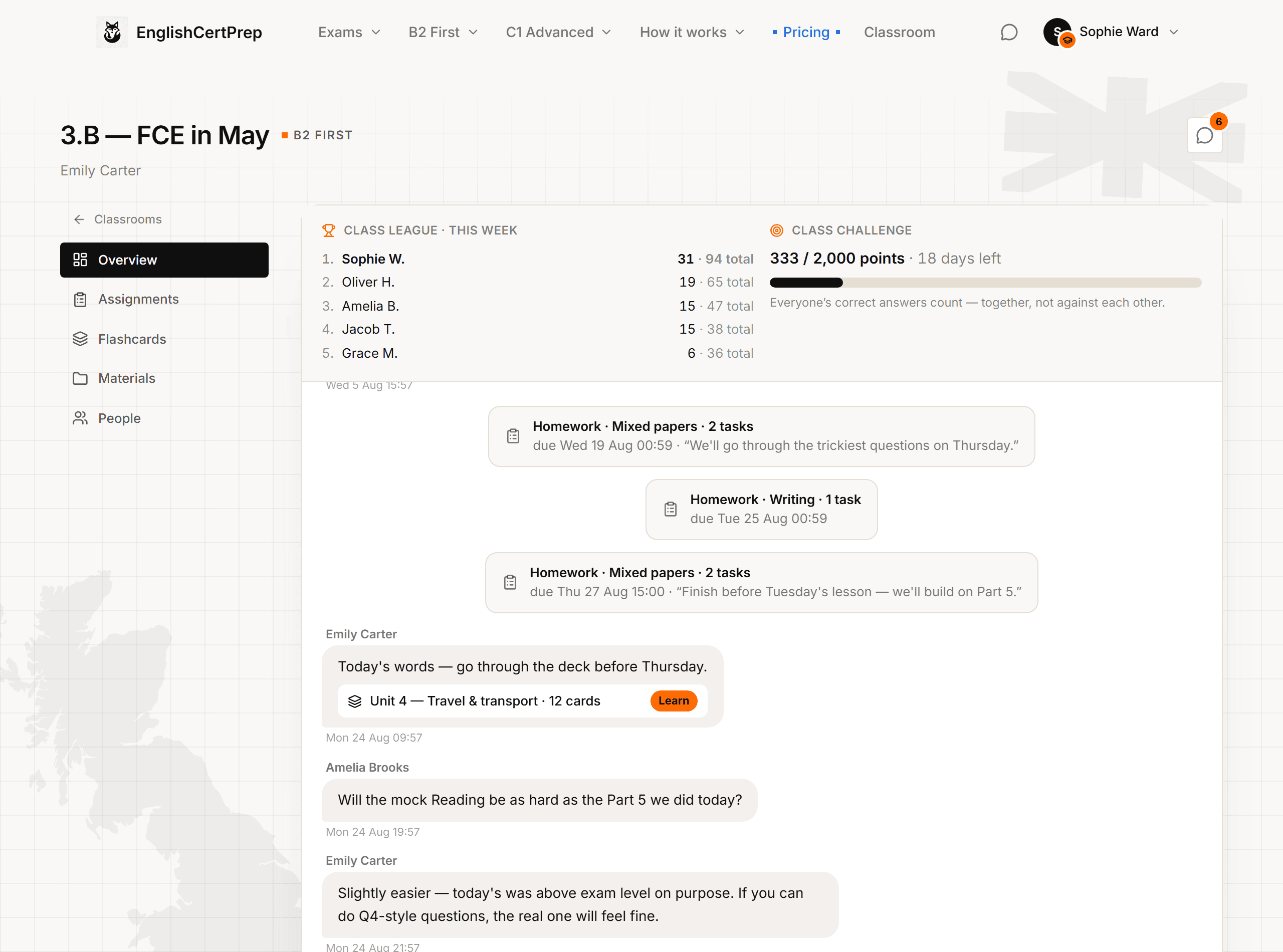Click clipboard icon on homework due Wed 19 Aug
Viewport: 1283px width, 952px height.
point(513,436)
